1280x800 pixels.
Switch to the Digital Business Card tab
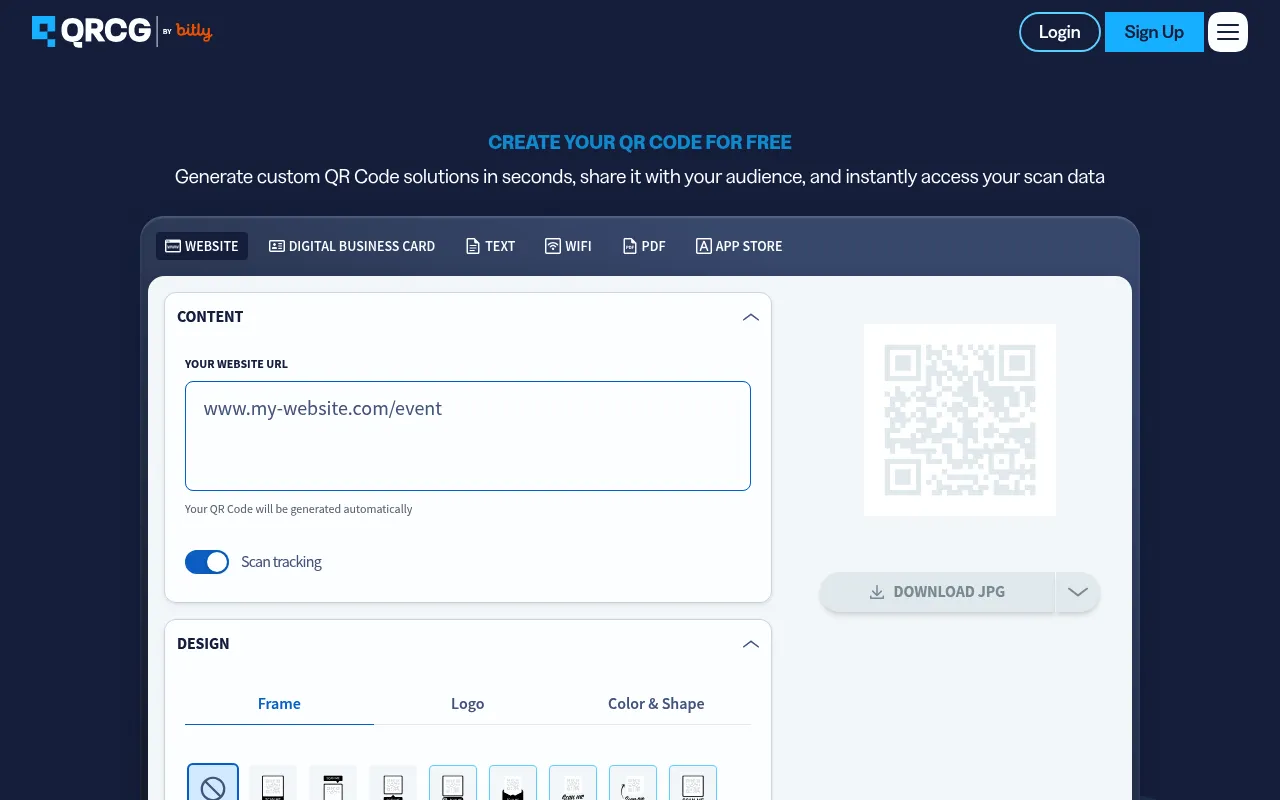pyautogui.click(x=352, y=246)
